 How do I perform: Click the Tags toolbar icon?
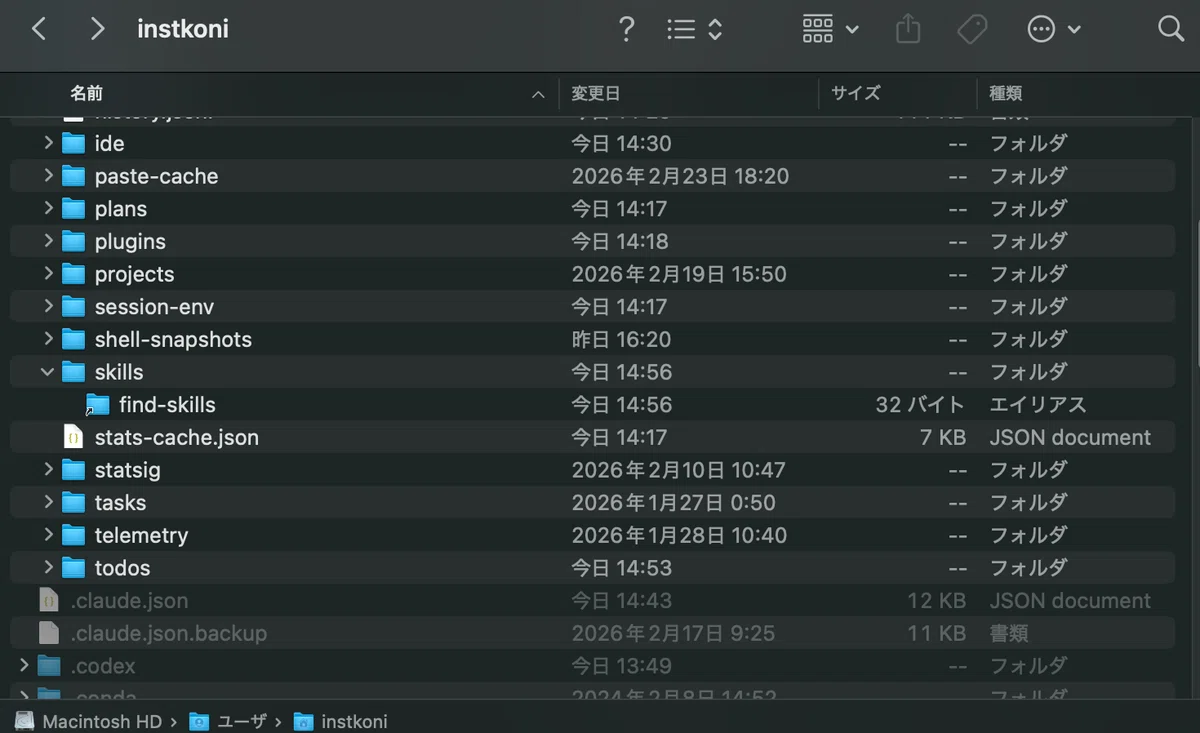[972, 29]
